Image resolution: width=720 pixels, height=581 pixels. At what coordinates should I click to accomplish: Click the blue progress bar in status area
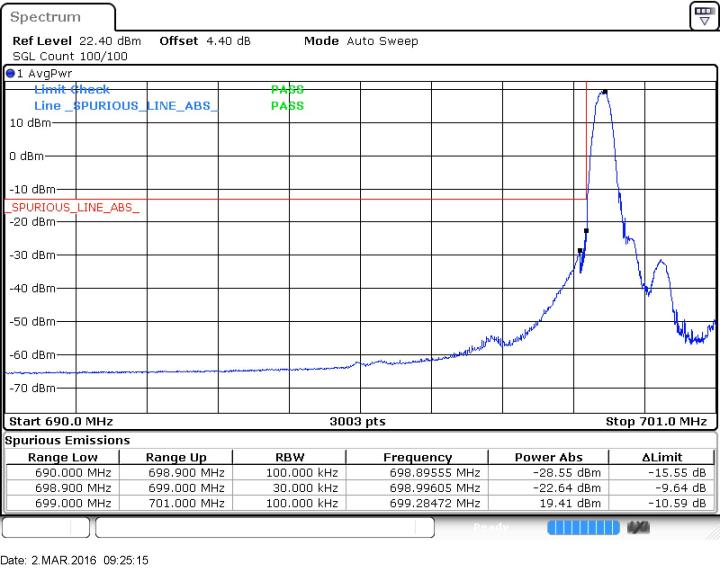click(x=583, y=527)
